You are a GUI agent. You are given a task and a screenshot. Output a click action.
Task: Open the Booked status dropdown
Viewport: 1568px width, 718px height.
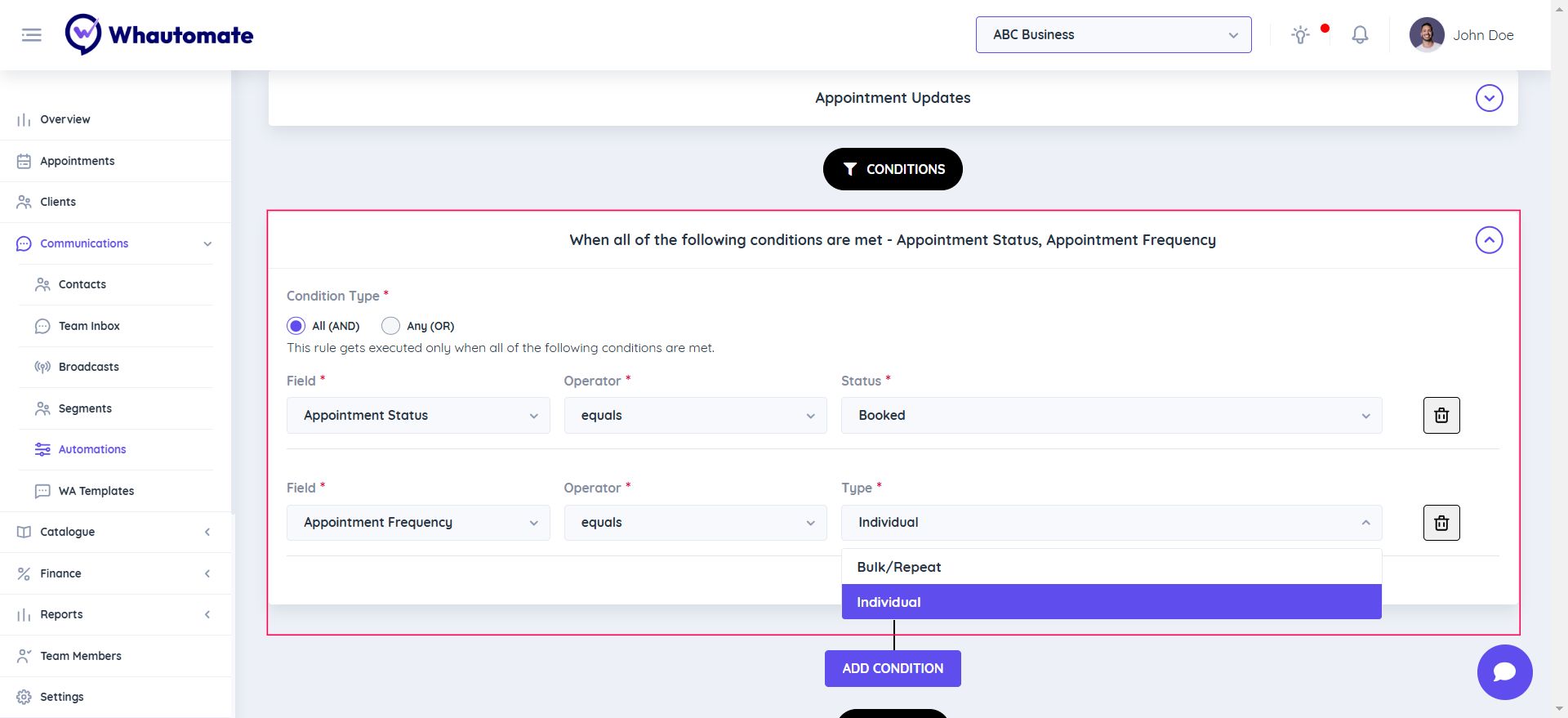tap(1111, 416)
